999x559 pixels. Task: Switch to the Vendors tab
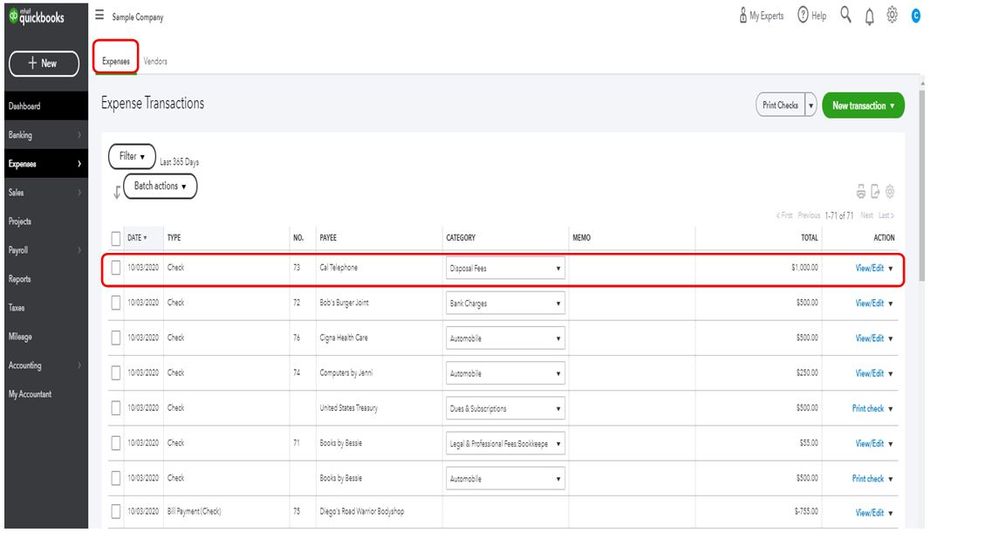tap(155, 61)
